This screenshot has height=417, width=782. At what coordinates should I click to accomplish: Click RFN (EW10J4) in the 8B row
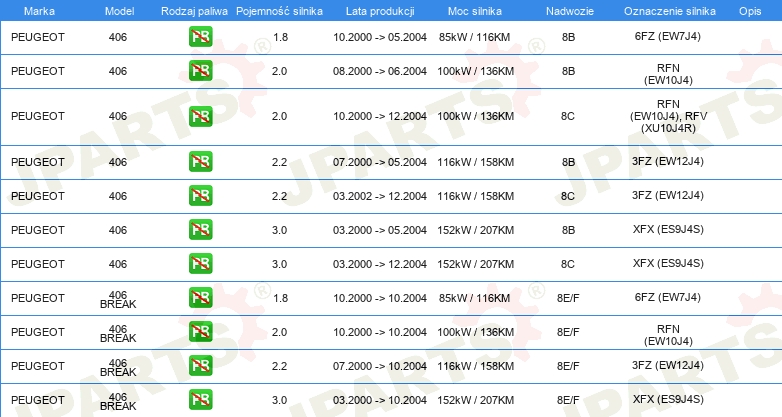(x=668, y=74)
